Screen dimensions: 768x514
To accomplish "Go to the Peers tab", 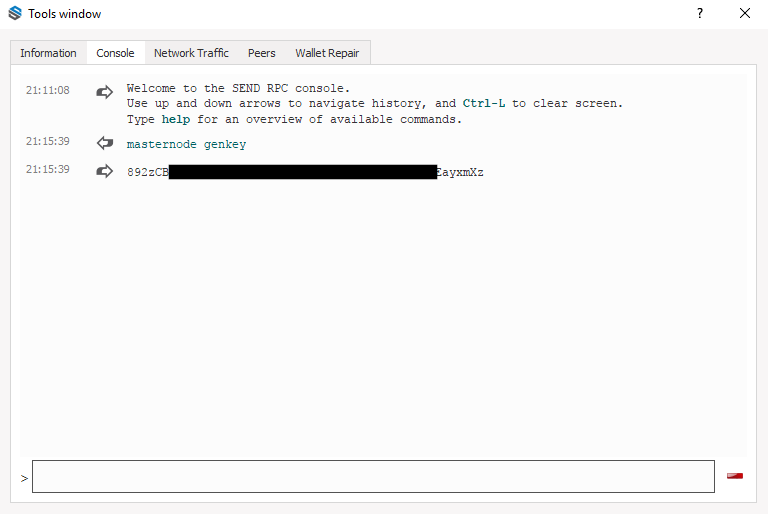I will 262,53.
